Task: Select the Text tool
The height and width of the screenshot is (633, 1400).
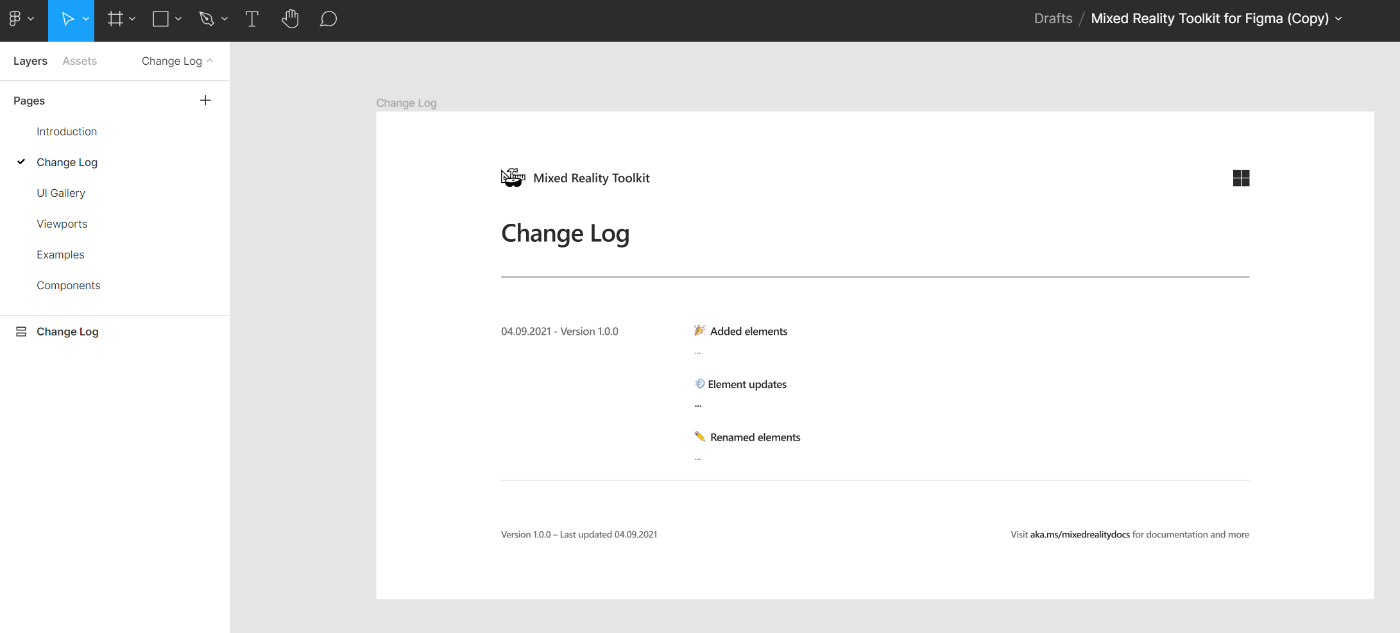Action: [x=252, y=19]
